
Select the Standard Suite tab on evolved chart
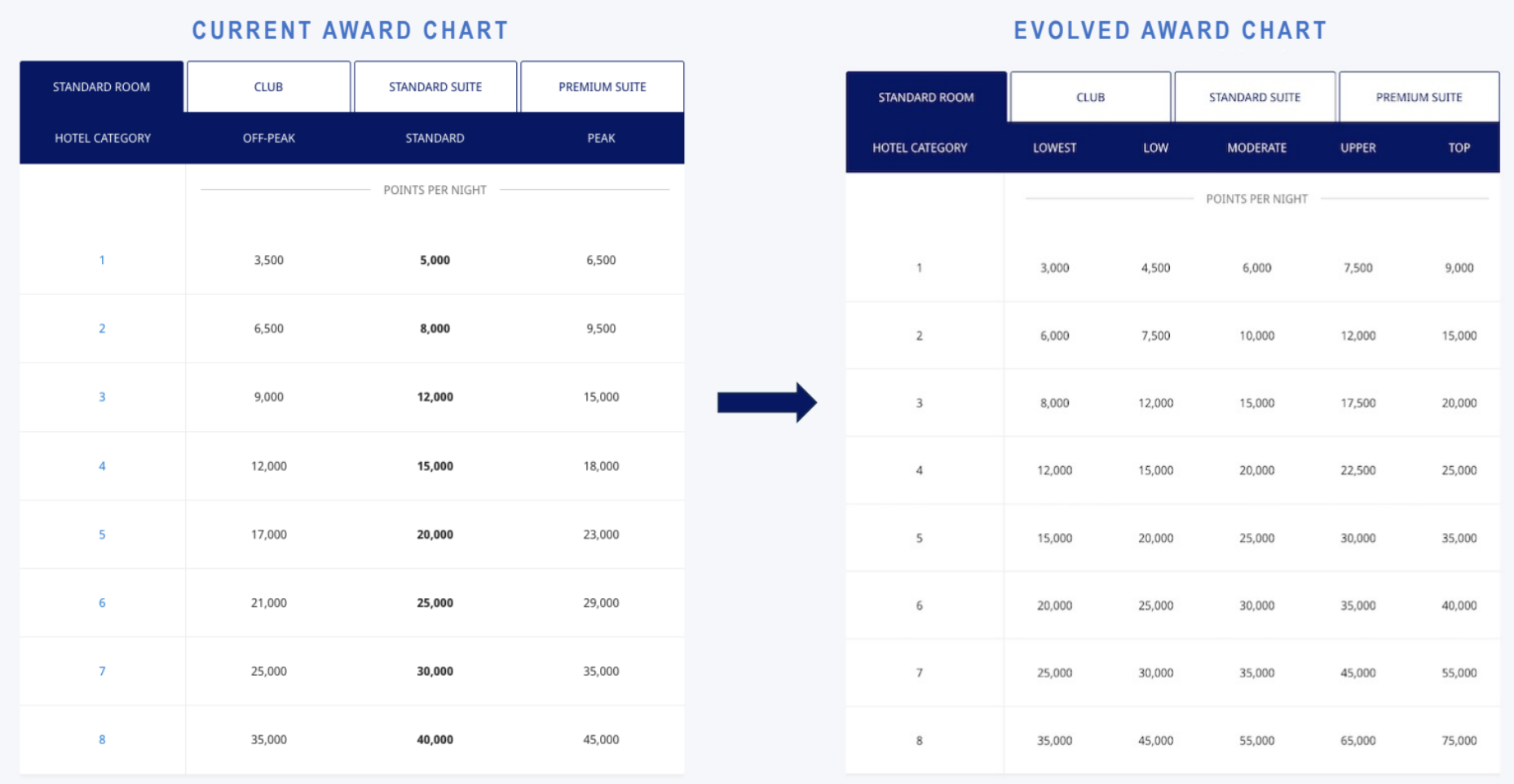click(1255, 96)
